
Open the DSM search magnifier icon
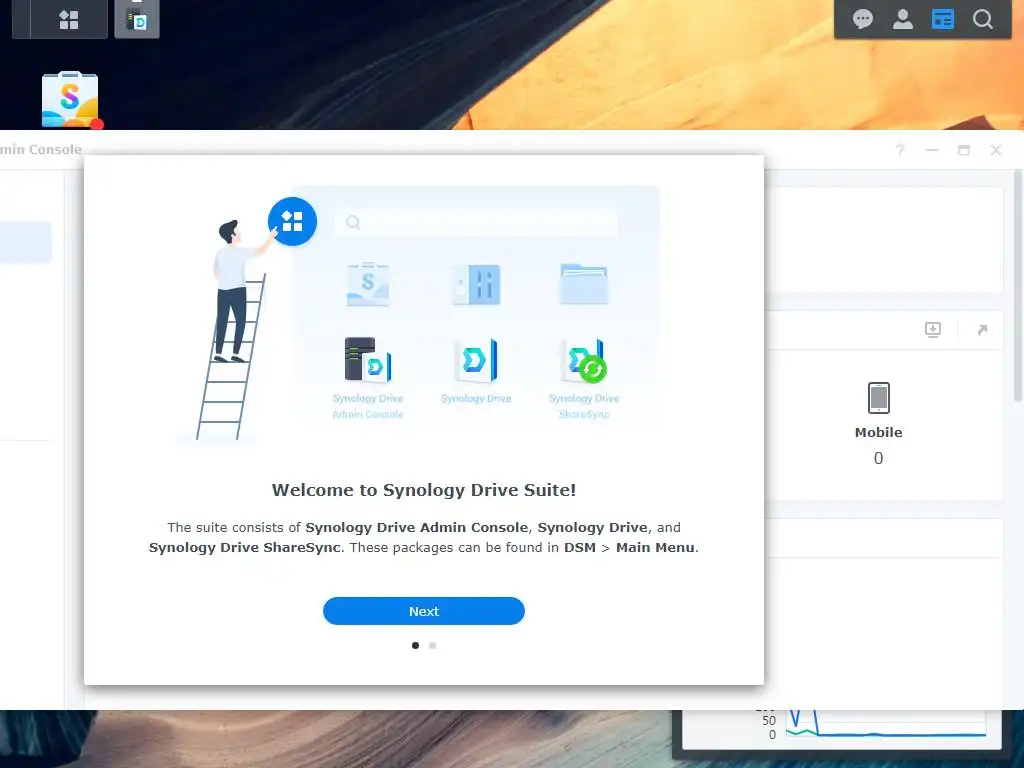click(x=982, y=19)
